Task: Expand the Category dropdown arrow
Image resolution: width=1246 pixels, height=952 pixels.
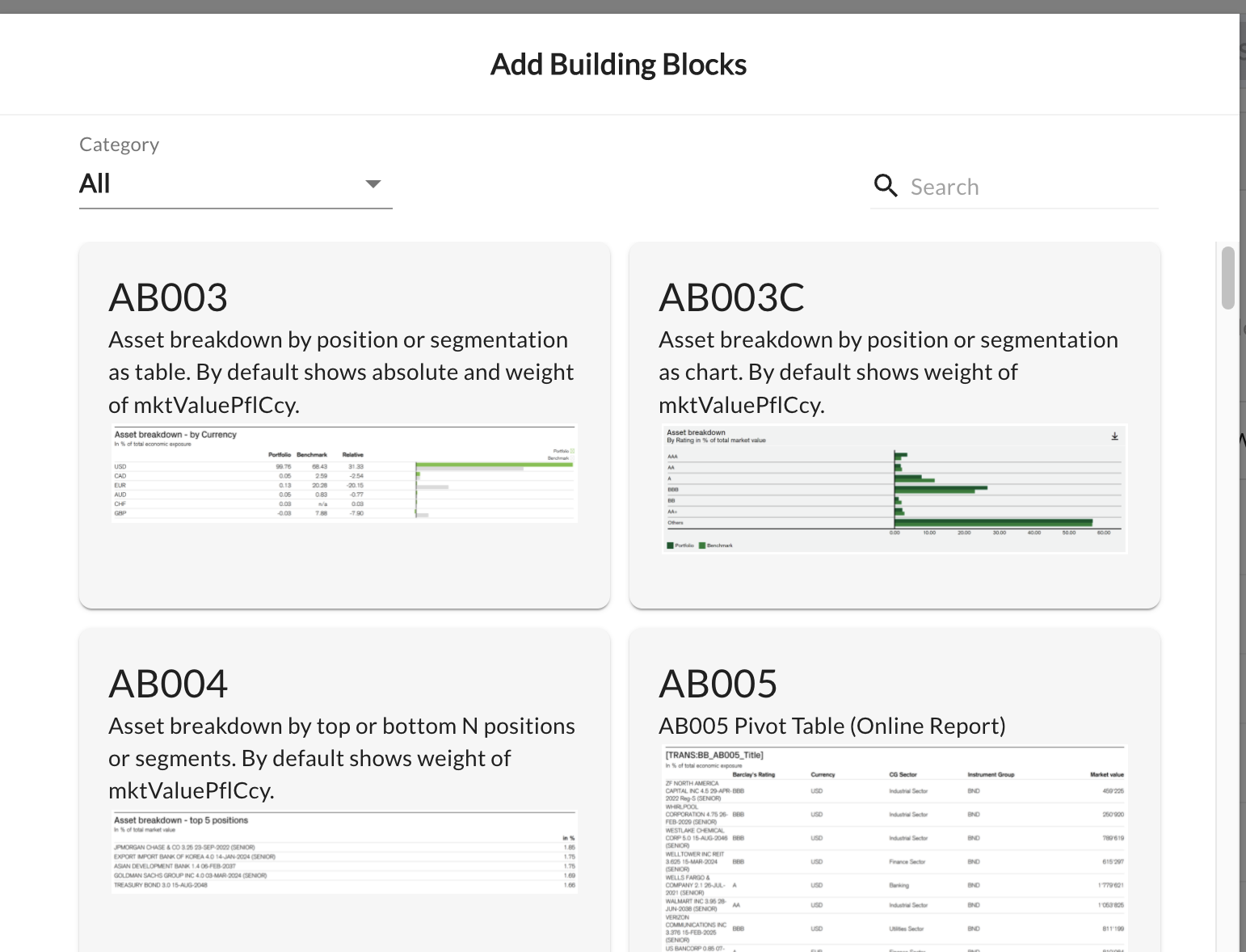Action: (x=373, y=184)
